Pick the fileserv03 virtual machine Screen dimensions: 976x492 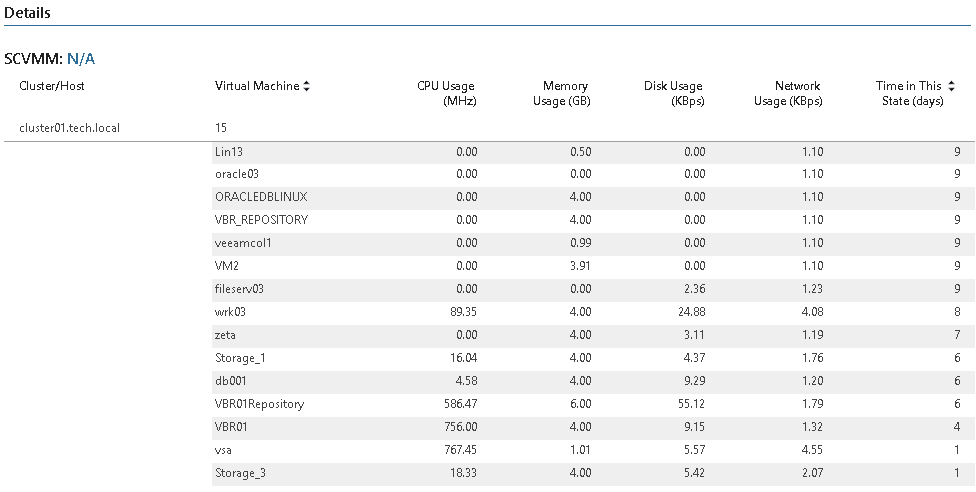[239, 289]
